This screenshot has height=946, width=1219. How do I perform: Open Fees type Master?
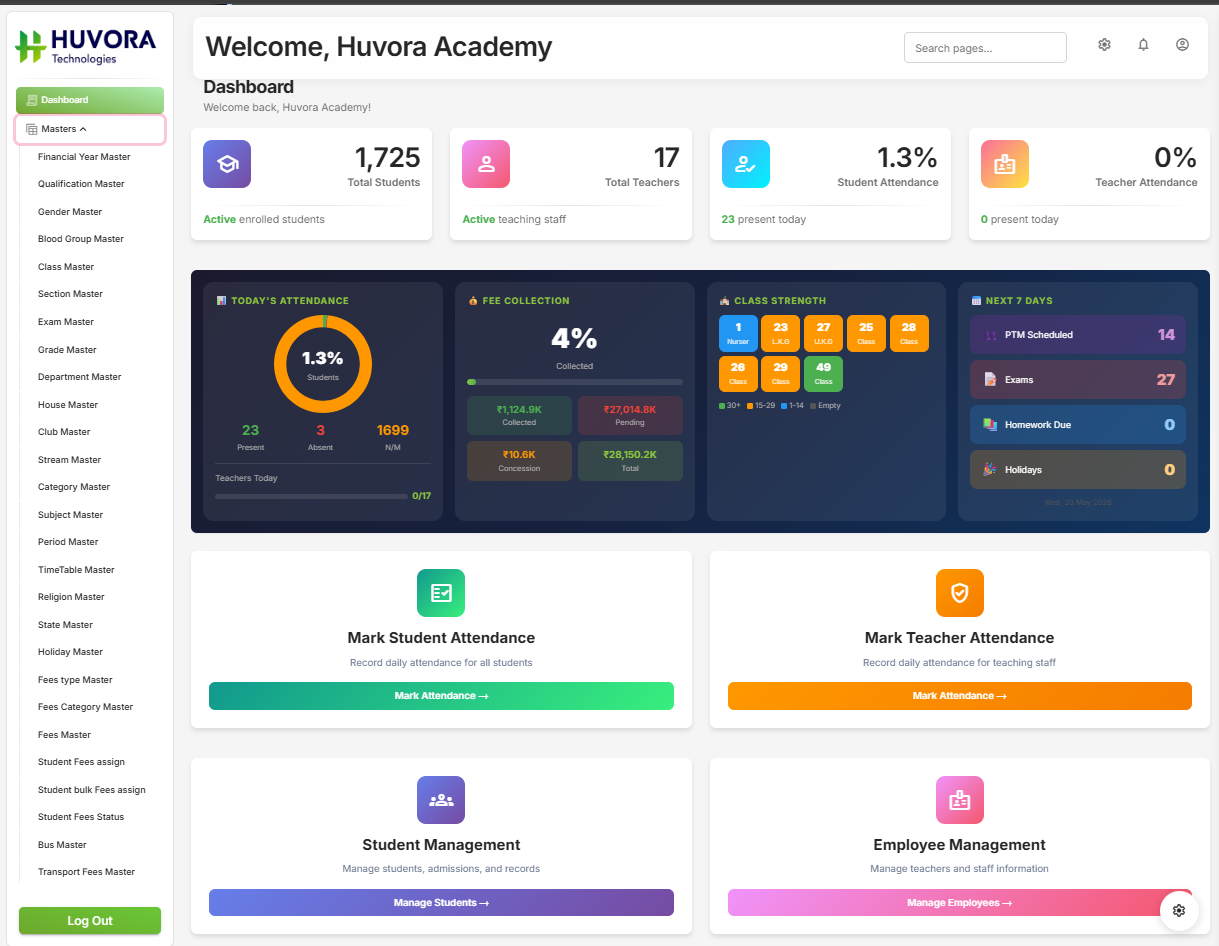tap(75, 680)
